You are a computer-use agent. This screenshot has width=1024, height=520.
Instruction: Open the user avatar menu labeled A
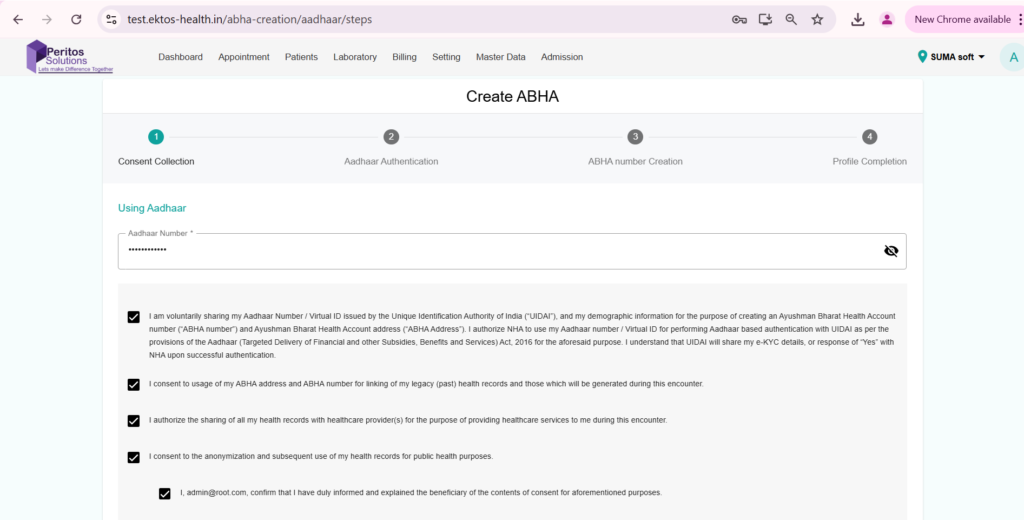[x=1013, y=57]
